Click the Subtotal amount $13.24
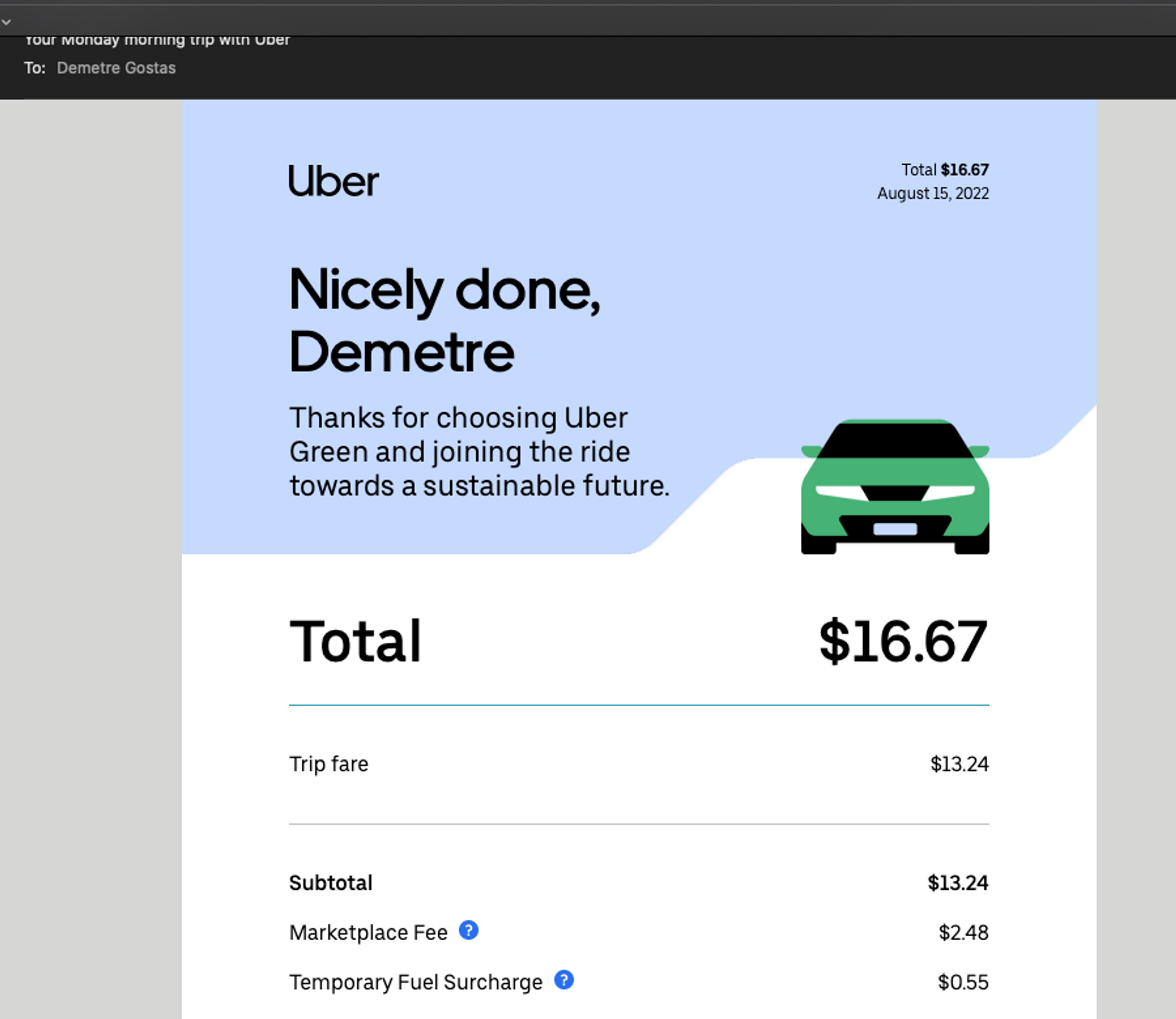The height and width of the screenshot is (1019, 1176). click(958, 883)
